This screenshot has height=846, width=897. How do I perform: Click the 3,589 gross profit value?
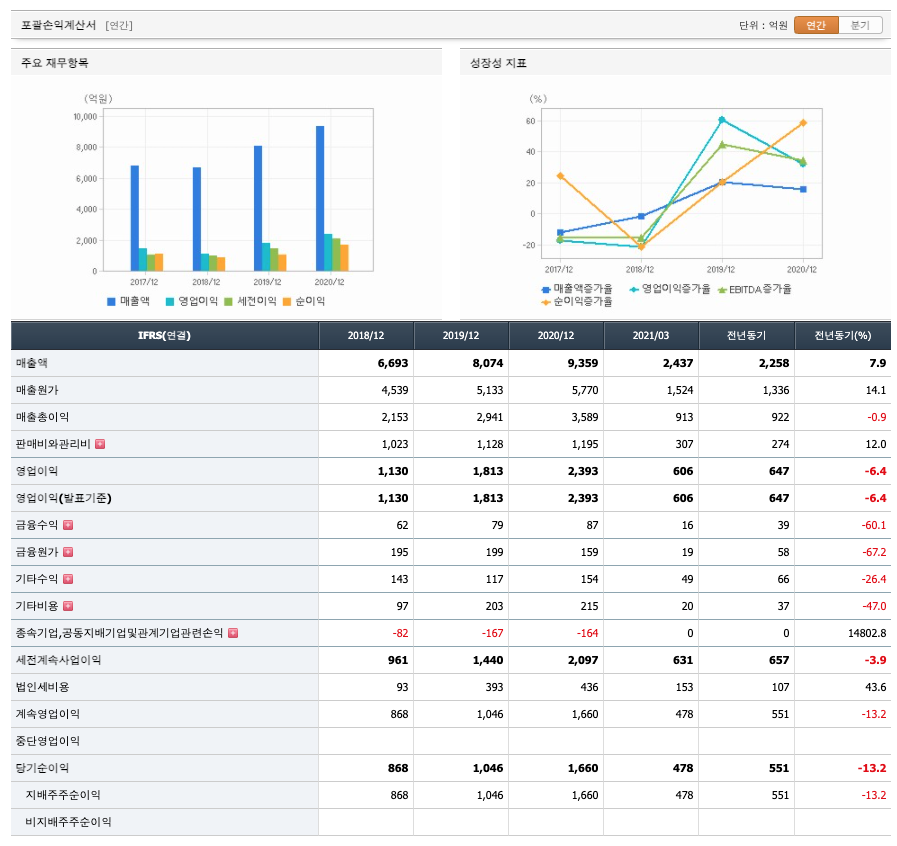click(x=585, y=417)
